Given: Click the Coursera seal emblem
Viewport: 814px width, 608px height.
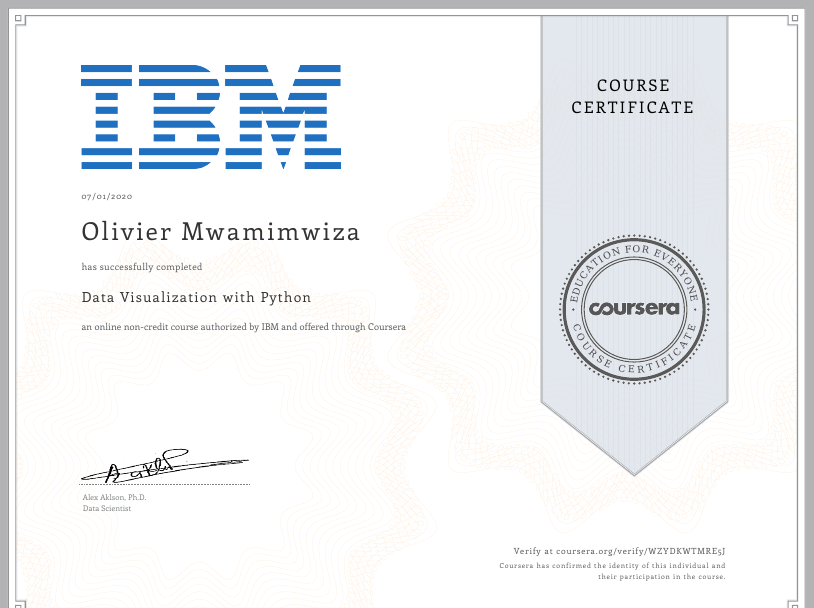Looking at the screenshot, I should 634,309.
